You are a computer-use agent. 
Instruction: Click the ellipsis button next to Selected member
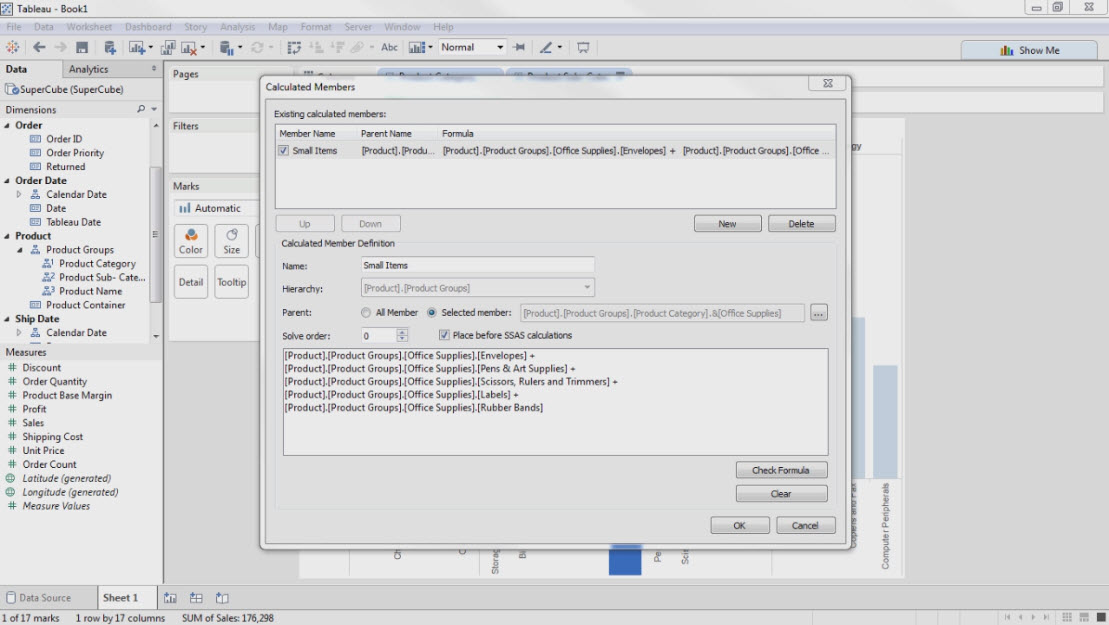[x=819, y=313]
